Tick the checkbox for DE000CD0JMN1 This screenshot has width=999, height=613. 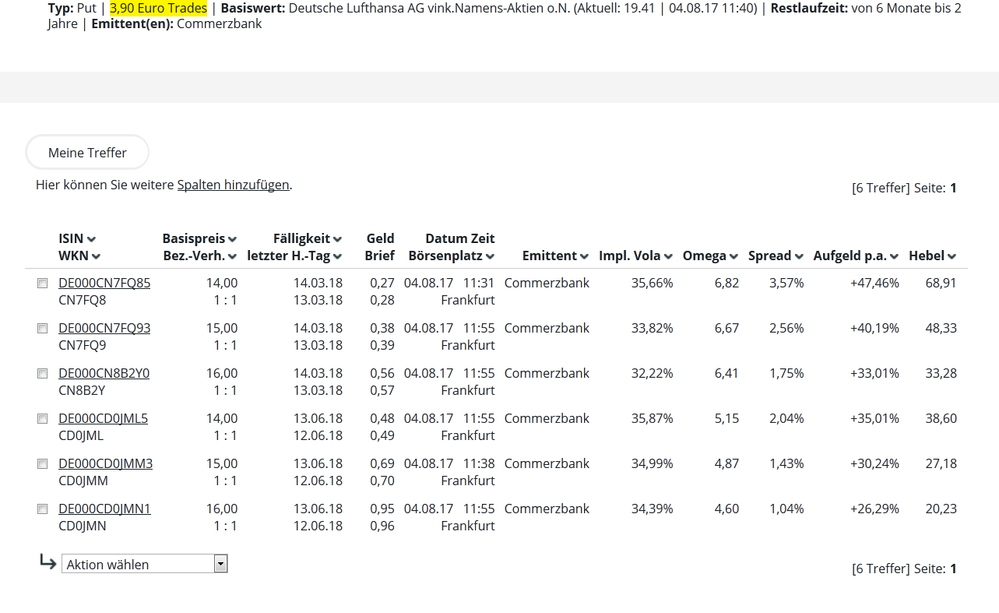(42, 509)
